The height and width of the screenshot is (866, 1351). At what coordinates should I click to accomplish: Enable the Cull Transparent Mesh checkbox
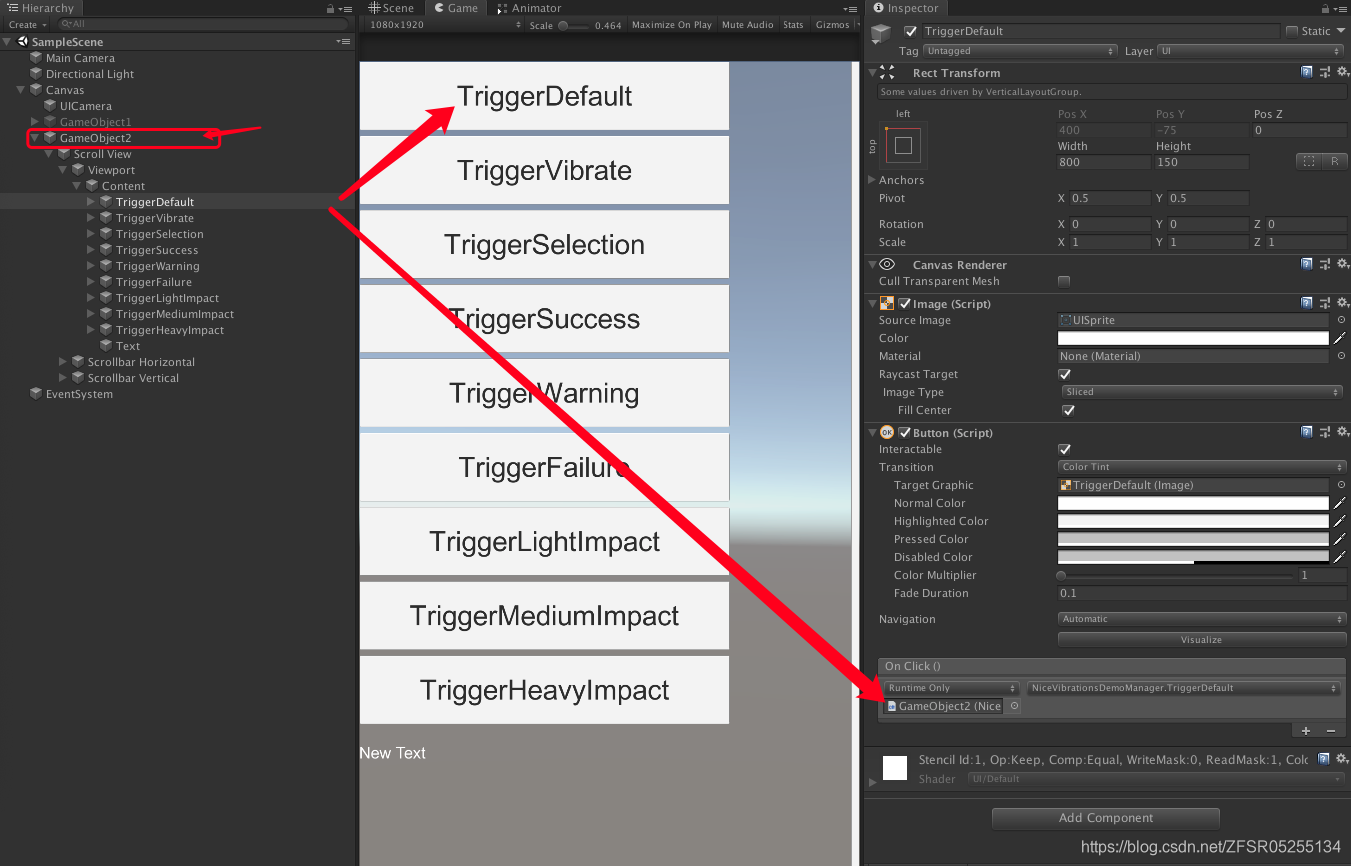tap(1065, 283)
